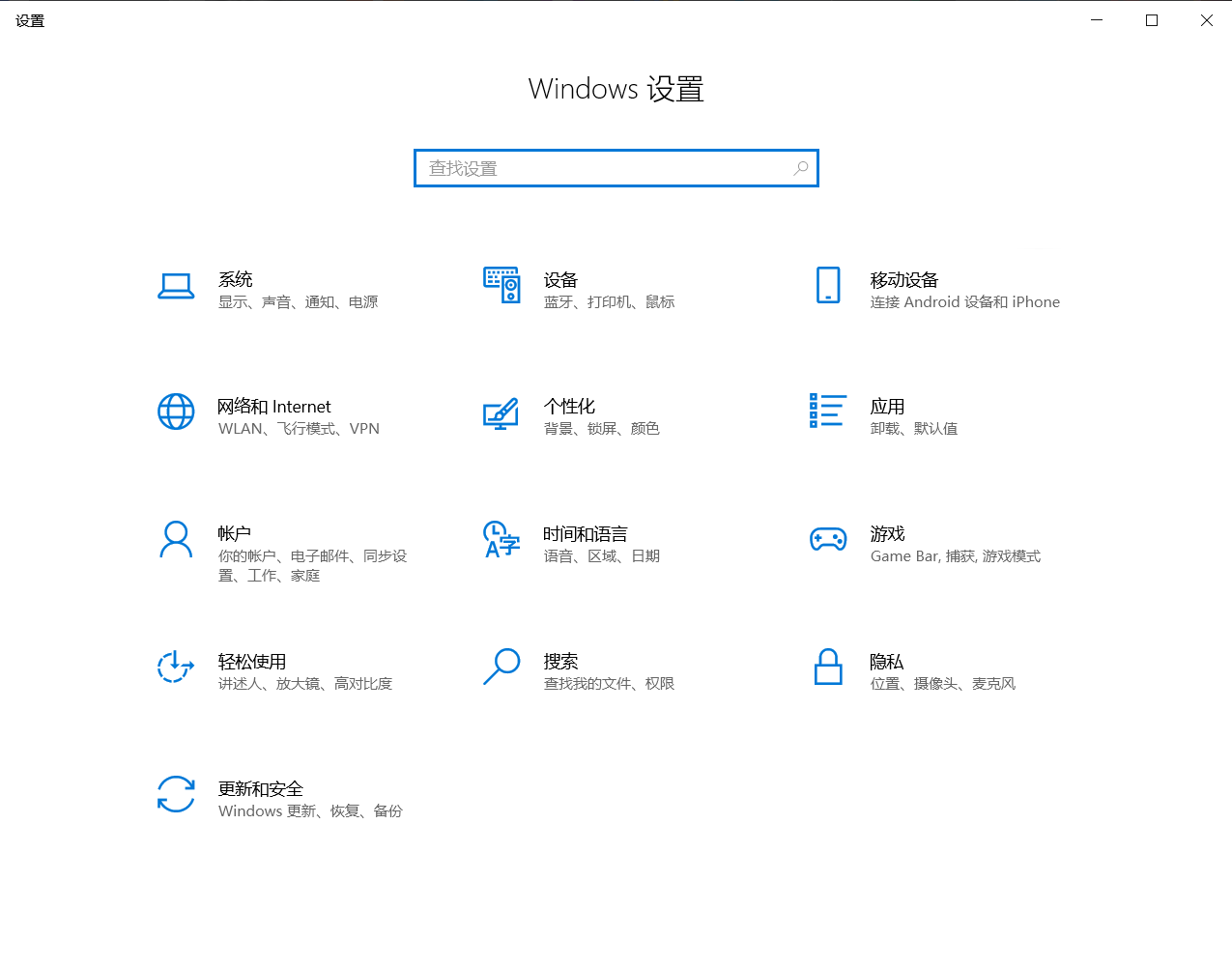Image resolution: width=1232 pixels, height=966 pixels.
Task: Click the text Game Bar, 捕获, 游戏模式
Action: pyautogui.click(x=956, y=556)
